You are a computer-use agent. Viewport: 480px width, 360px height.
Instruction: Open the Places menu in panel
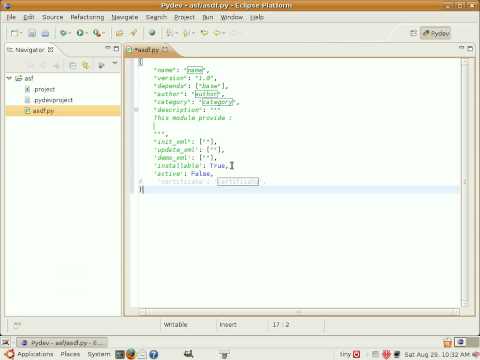click(x=70, y=354)
